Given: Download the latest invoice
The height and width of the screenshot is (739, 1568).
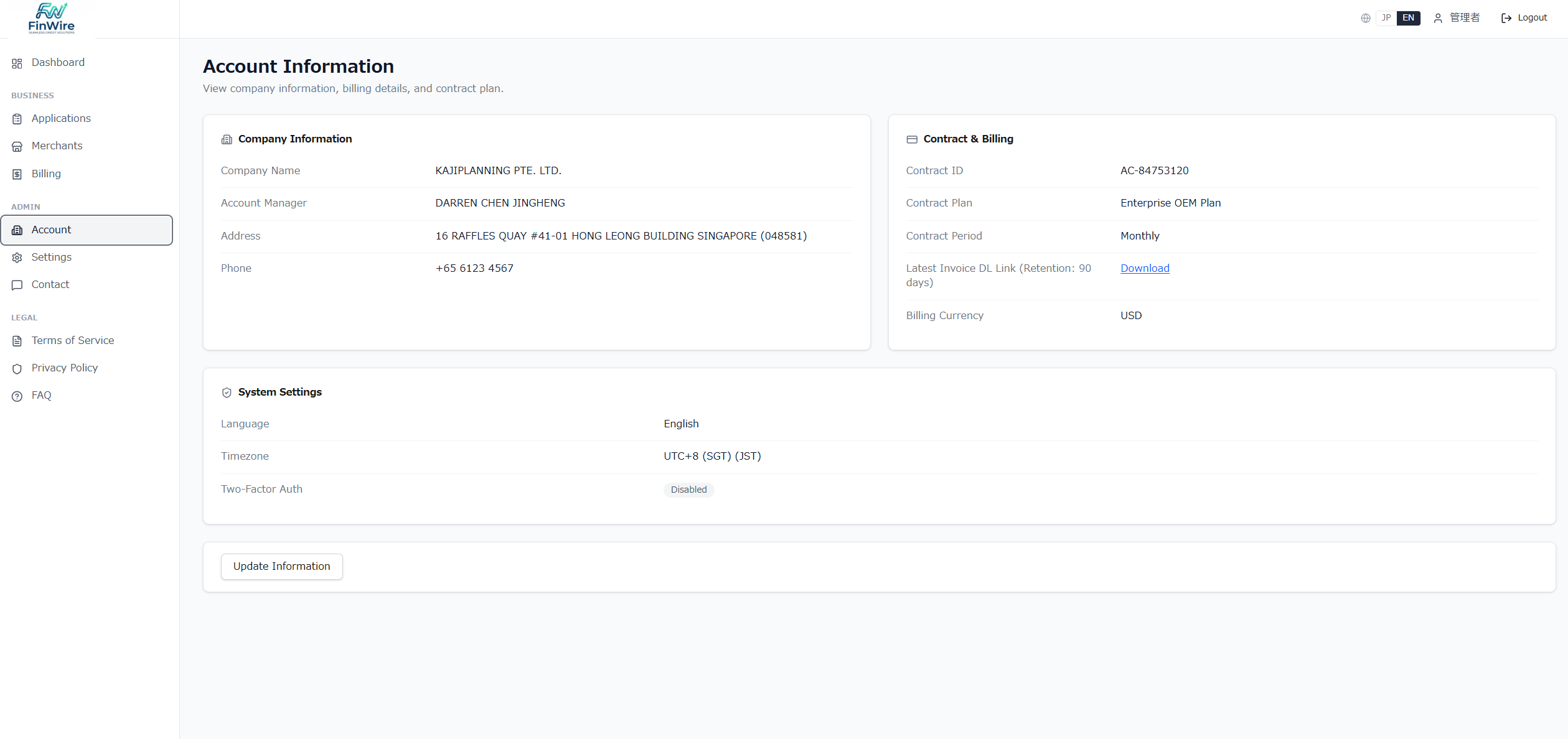Looking at the screenshot, I should point(1144,268).
